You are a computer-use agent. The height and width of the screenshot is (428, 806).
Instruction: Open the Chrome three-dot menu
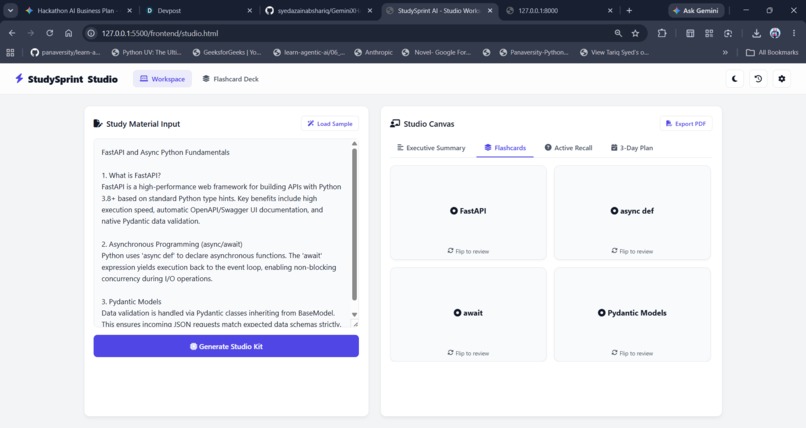point(794,33)
